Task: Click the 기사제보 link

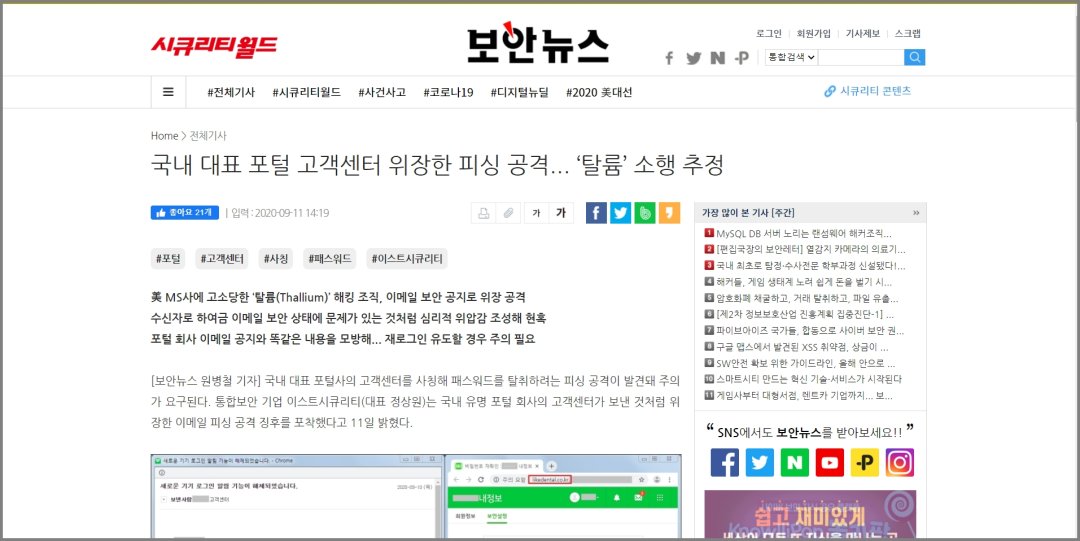Action: coord(863,33)
